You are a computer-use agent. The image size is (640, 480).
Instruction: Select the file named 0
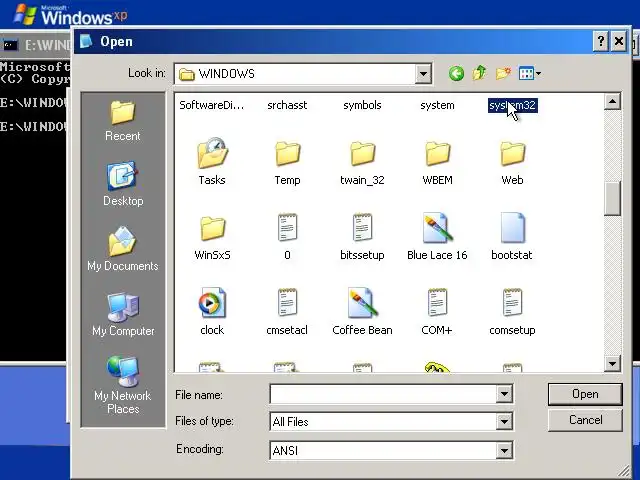287,237
